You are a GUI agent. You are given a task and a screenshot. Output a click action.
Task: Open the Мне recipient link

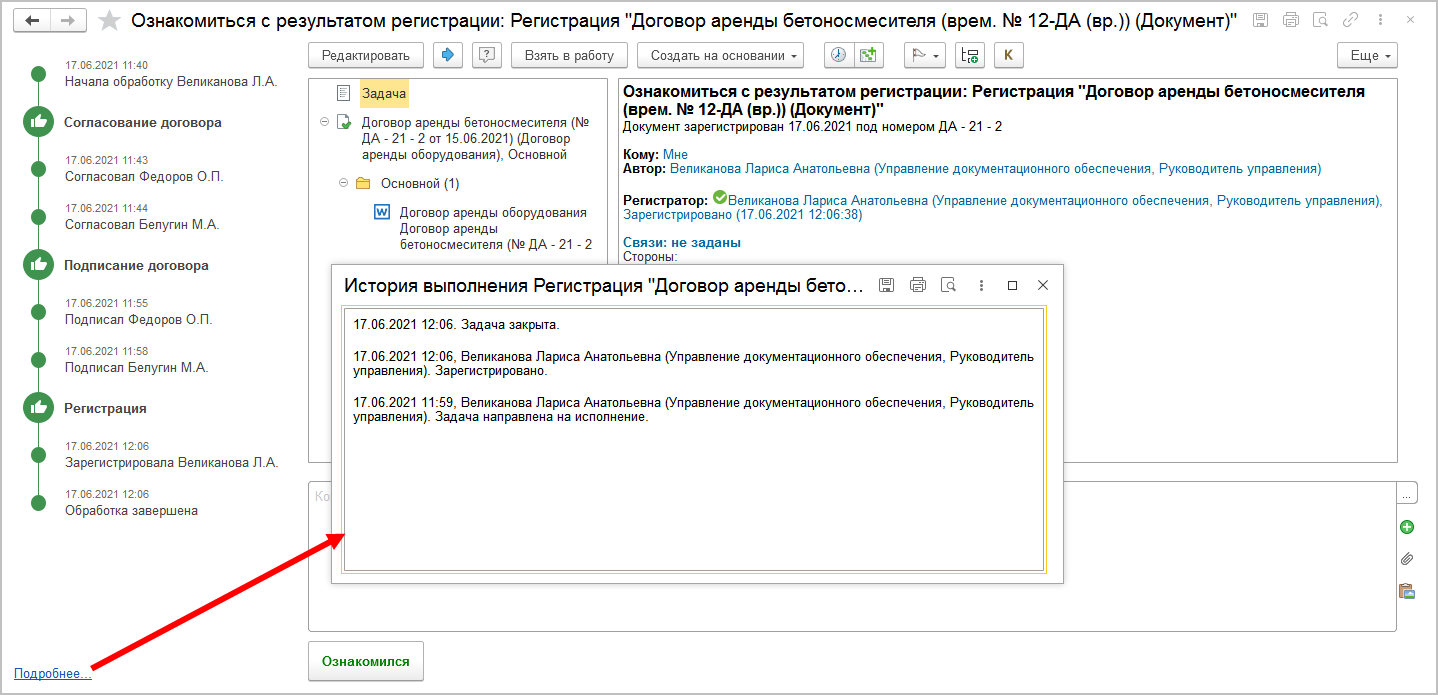(x=675, y=154)
